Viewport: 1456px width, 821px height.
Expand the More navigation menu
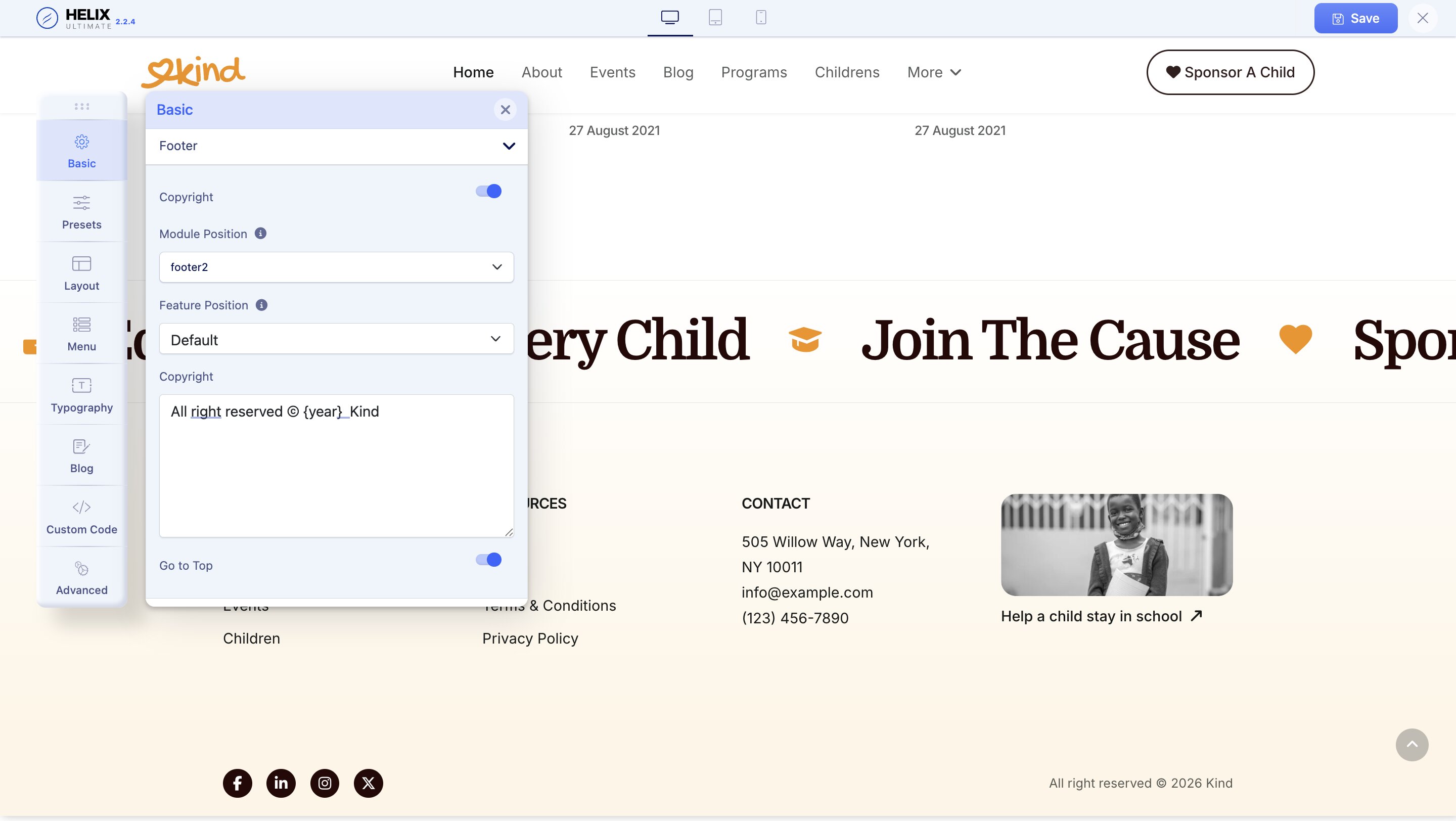pyautogui.click(x=934, y=72)
